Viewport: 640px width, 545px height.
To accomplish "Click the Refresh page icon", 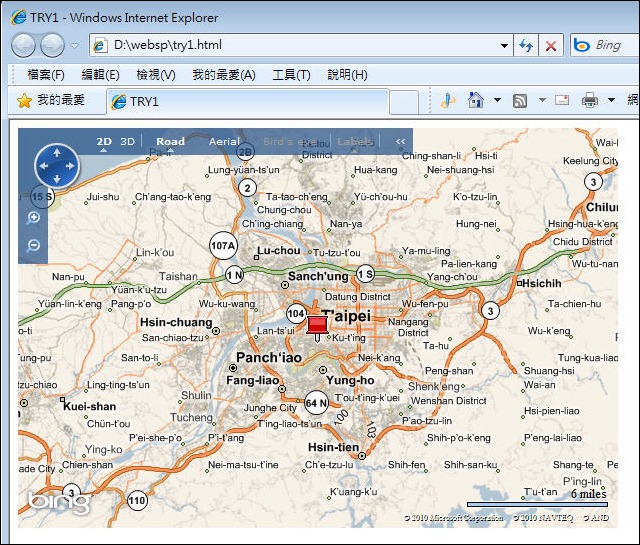I will [526, 45].
